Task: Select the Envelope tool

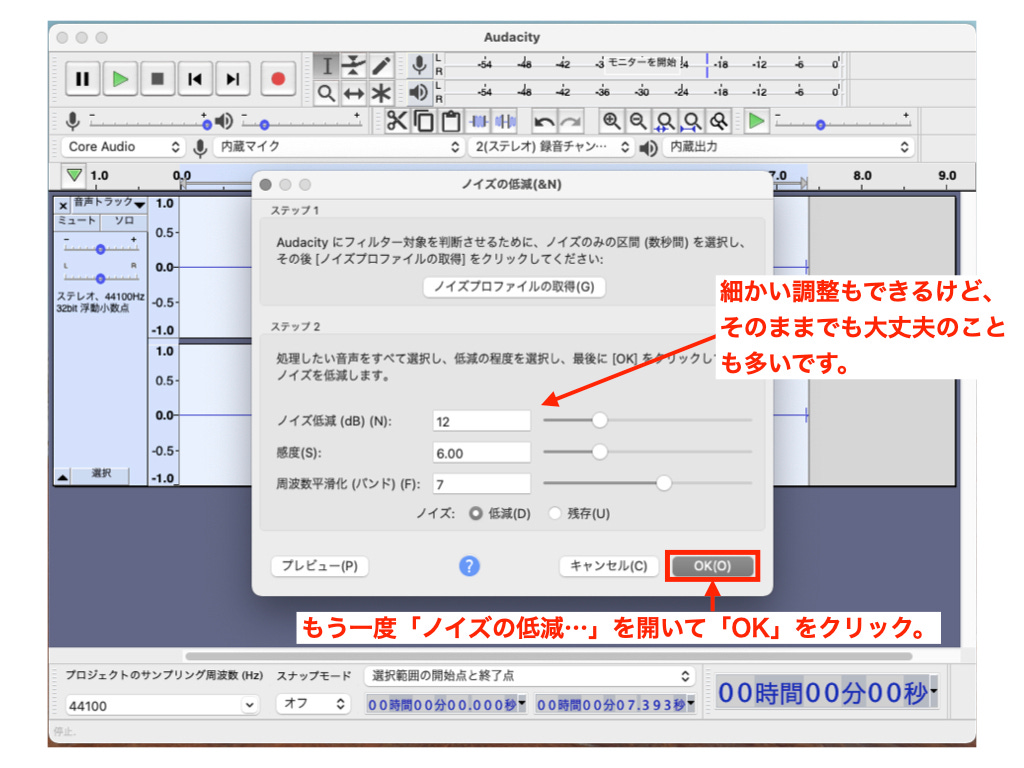Action: [x=353, y=65]
